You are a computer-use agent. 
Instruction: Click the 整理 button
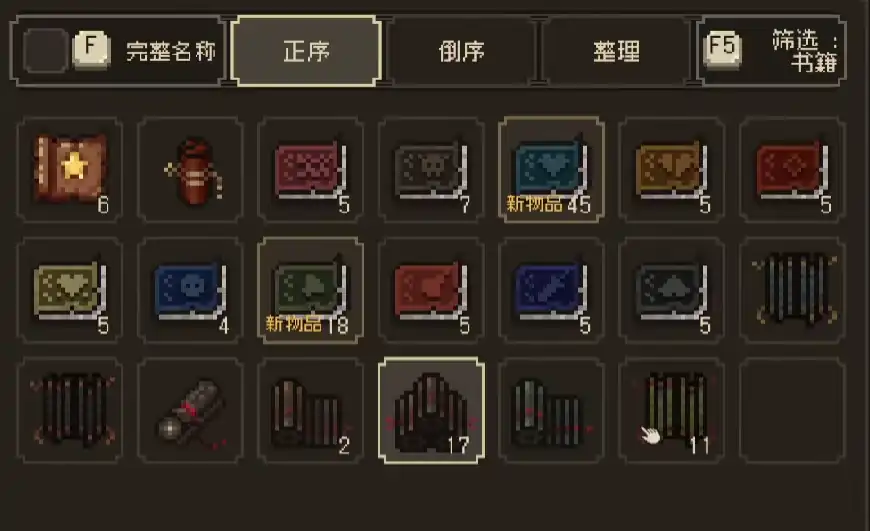click(616, 51)
